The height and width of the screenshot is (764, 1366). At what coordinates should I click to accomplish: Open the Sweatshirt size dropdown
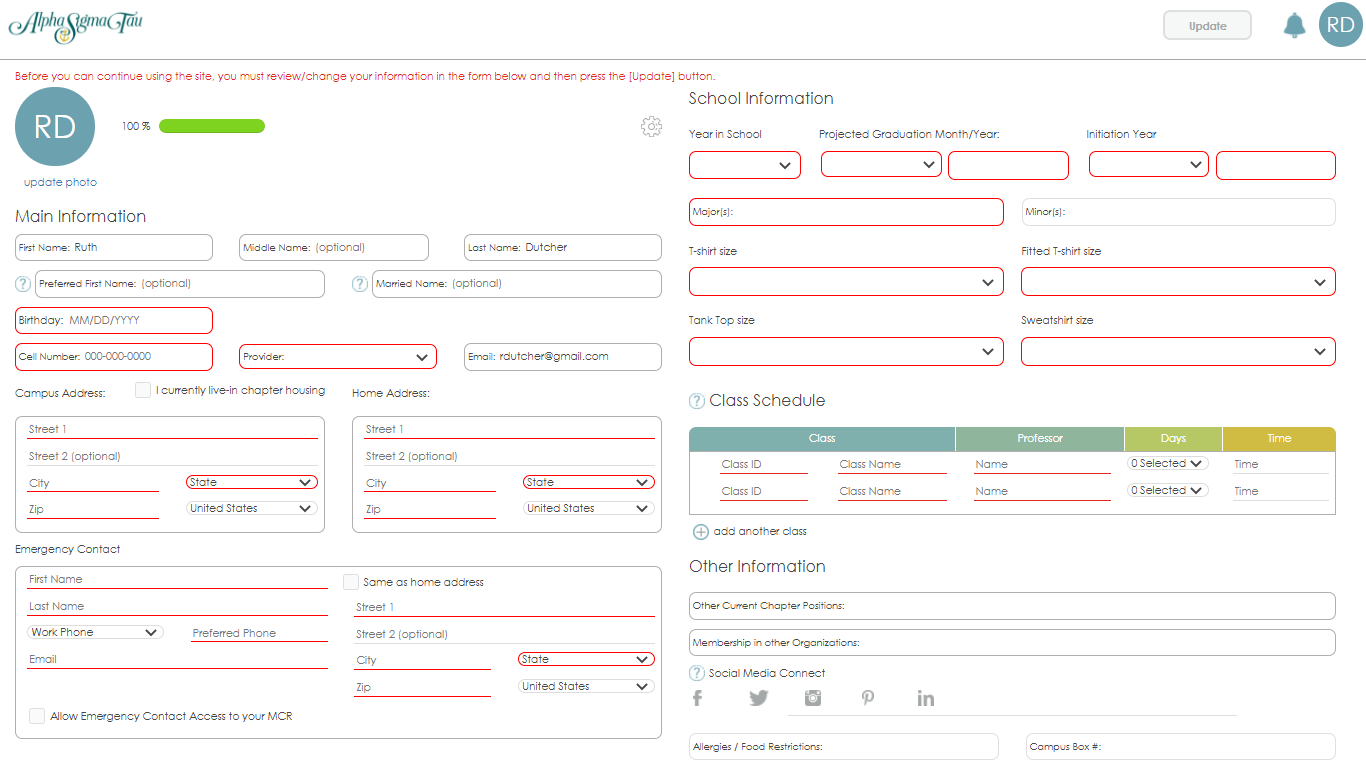tap(1178, 351)
